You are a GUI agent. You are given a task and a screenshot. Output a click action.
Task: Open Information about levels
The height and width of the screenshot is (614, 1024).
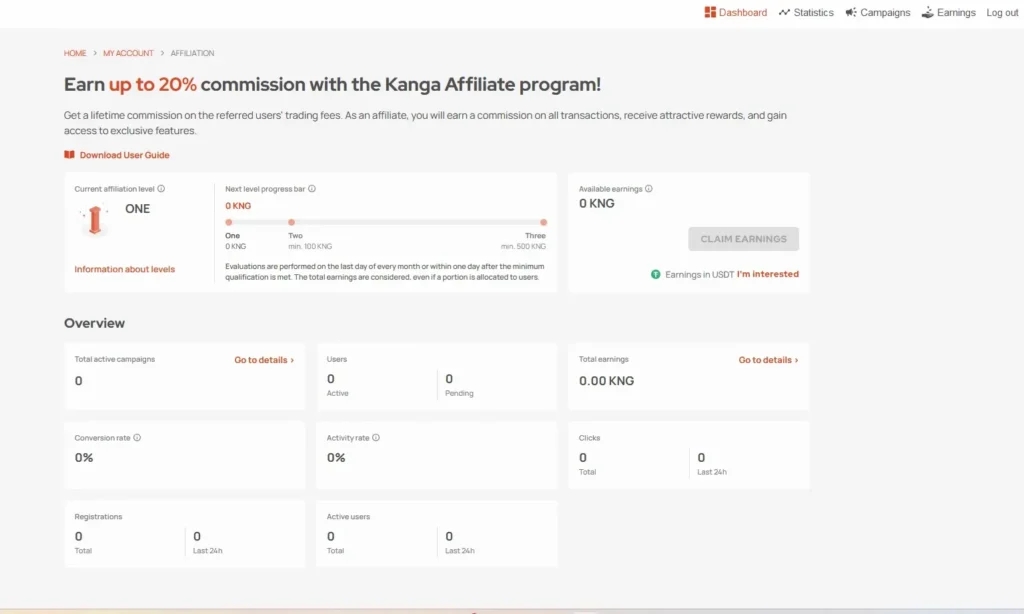coord(125,269)
